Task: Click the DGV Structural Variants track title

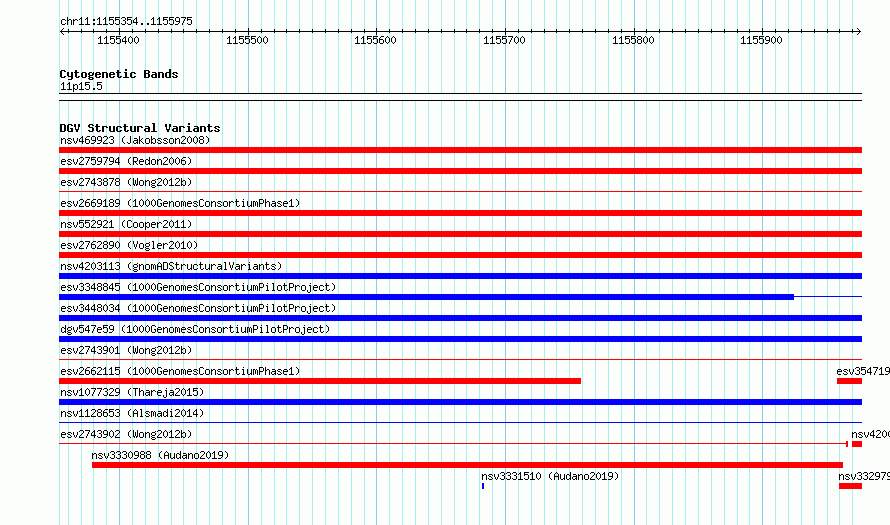Action: (x=140, y=128)
